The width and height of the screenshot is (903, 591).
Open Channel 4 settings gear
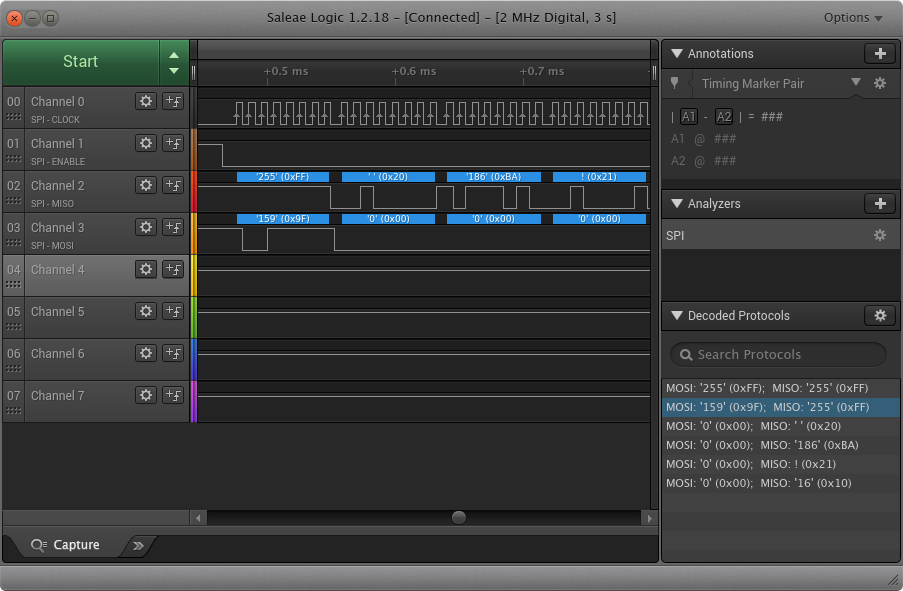pyautogui.click(x=146, y=270)
